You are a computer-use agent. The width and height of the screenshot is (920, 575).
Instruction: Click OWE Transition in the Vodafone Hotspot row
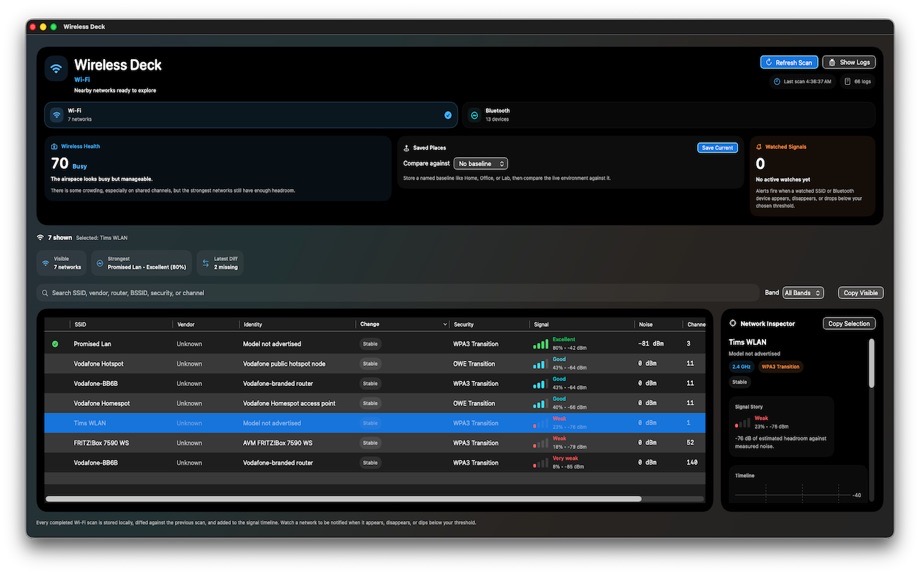click(x=474, y=364)
